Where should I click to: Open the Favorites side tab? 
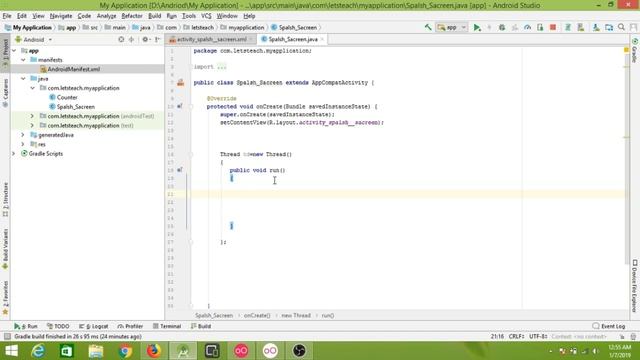point(5,298)
